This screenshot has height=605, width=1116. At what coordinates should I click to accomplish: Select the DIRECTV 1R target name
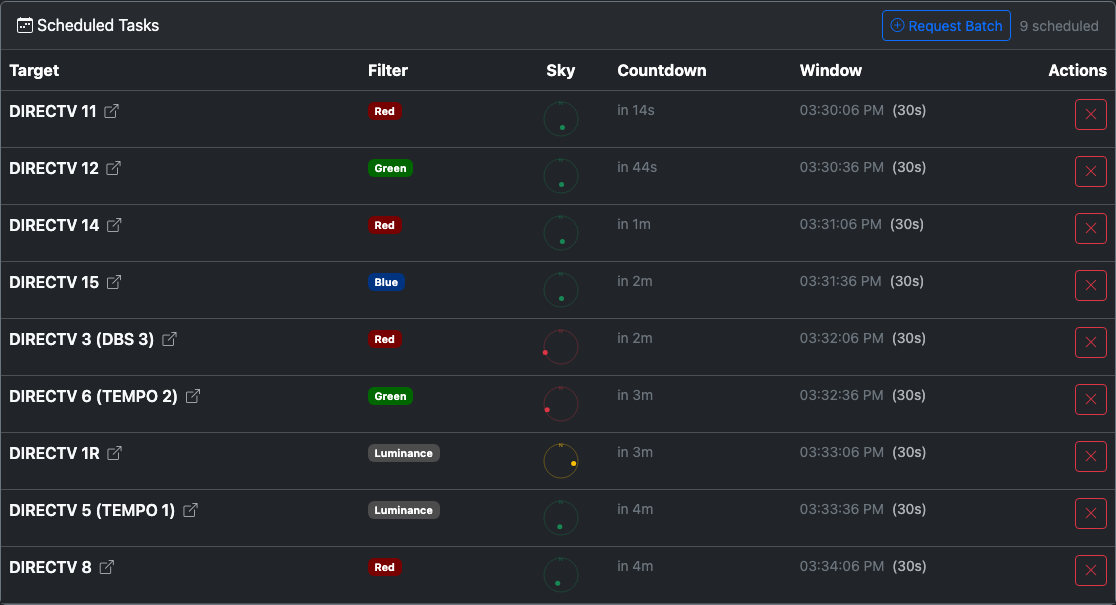coord(55,453)
